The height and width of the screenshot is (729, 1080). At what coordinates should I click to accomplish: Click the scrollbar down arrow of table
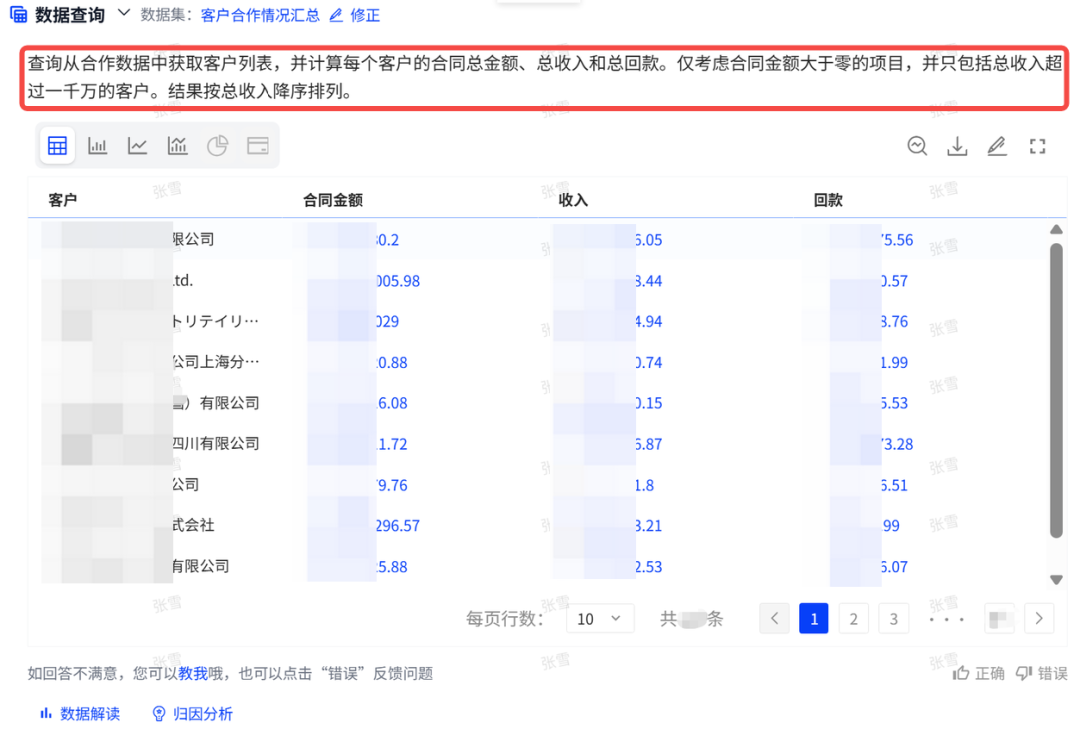point(1056,580)
